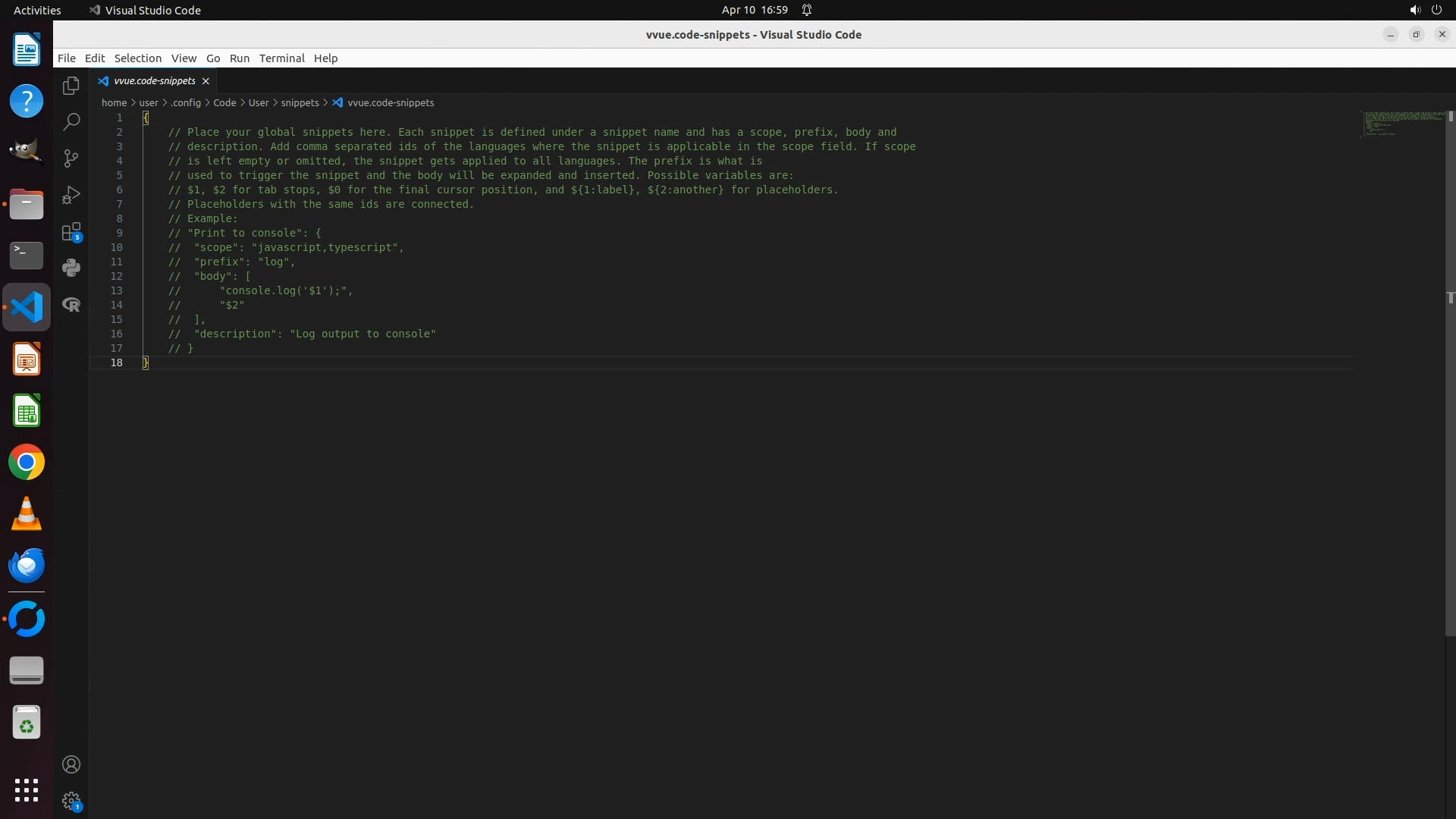Open the Selection menu

137,58
